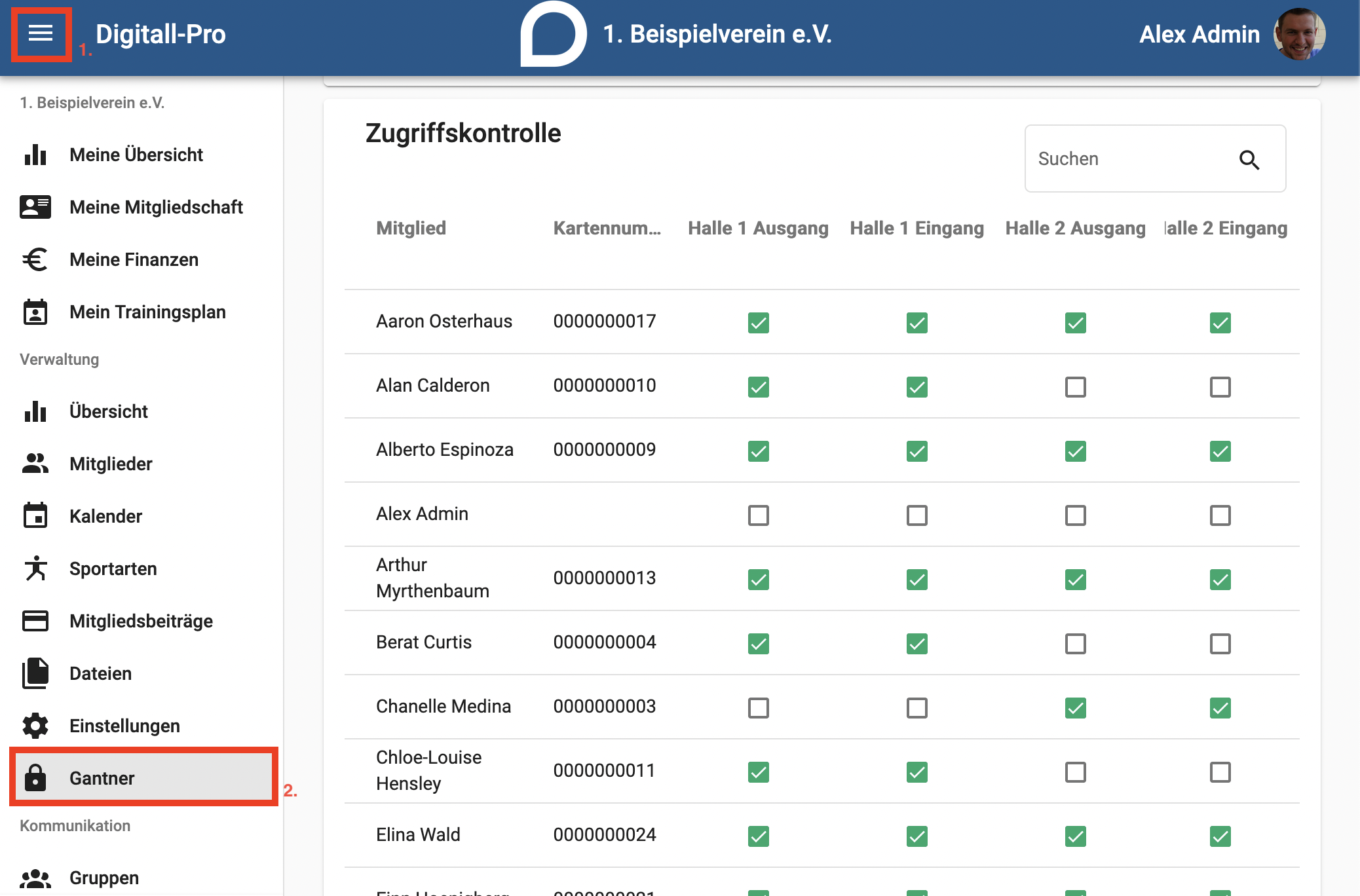The image size is (1360, 896).
Task: Uncheck Halle 2 Eingang for Chanelle Medina
Action: coord(1220,707)
